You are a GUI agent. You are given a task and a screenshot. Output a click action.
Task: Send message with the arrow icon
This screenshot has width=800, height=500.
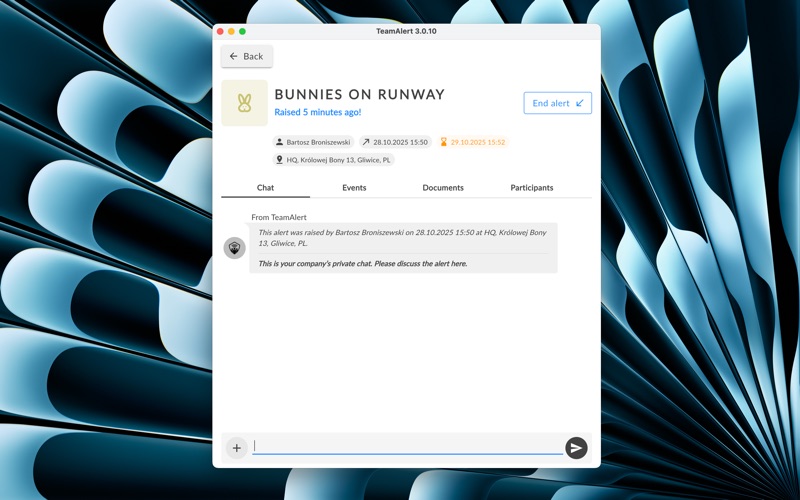tap(576, 448)
